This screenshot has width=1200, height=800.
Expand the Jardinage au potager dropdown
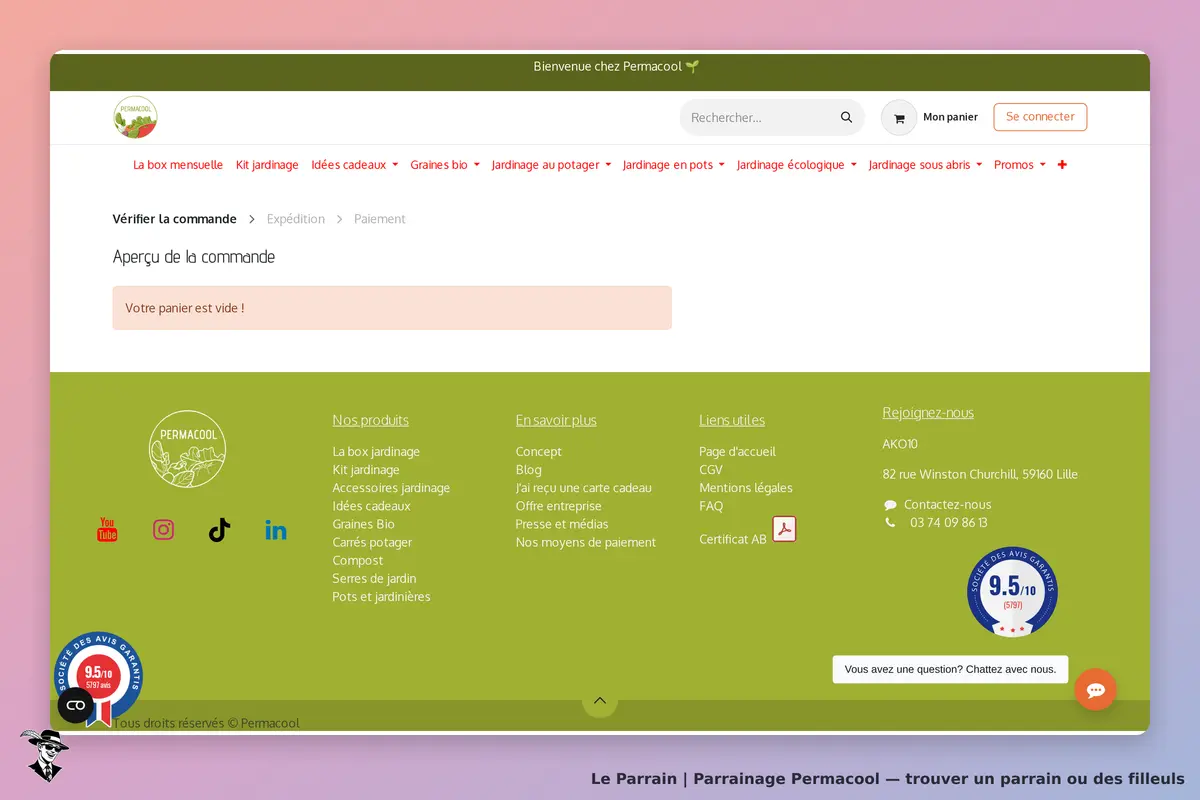click(x=551, y=165)
